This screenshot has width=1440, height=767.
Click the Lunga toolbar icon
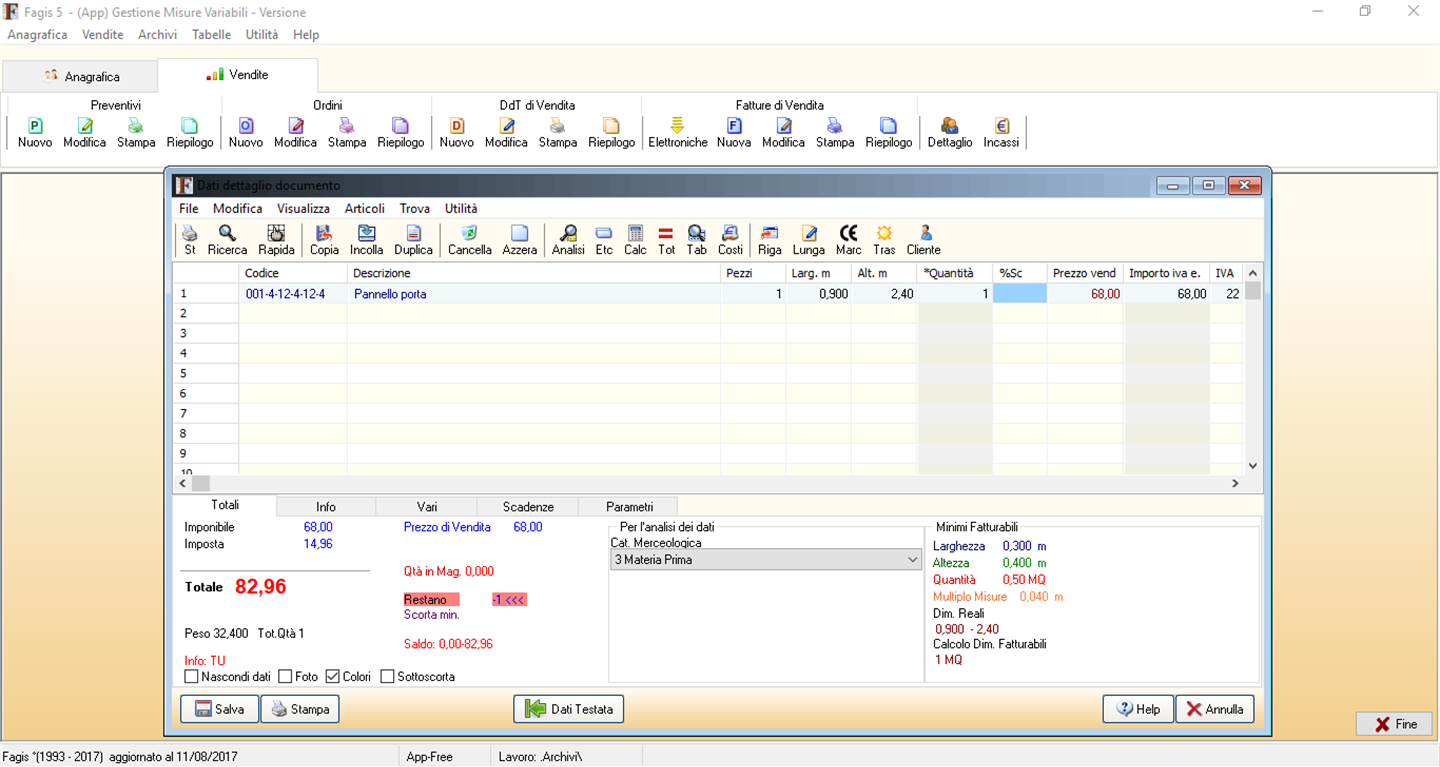click(x=809, y=240)
